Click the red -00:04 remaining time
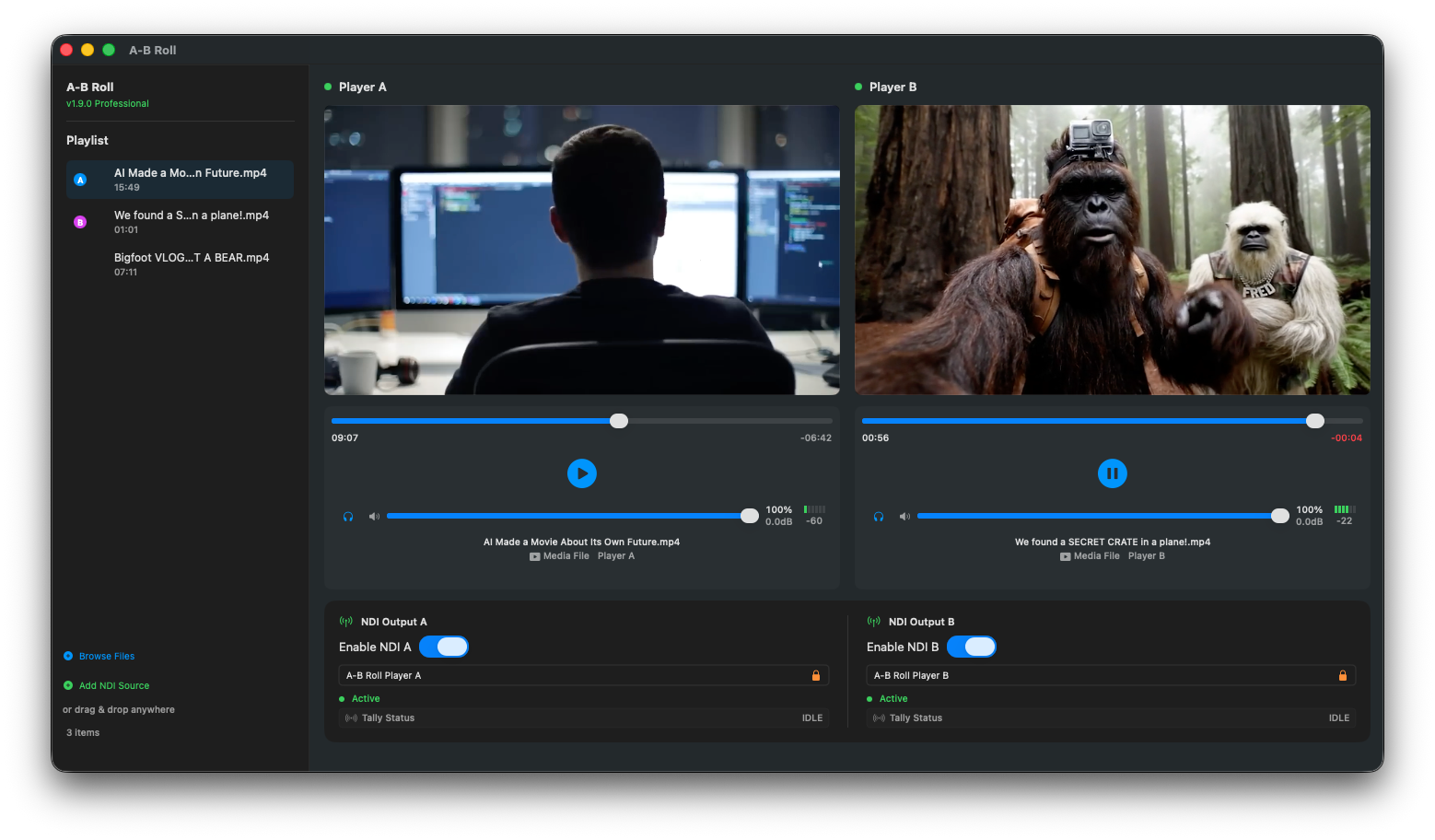This screenshot has height=840, width=1435. pos(1347,437)
